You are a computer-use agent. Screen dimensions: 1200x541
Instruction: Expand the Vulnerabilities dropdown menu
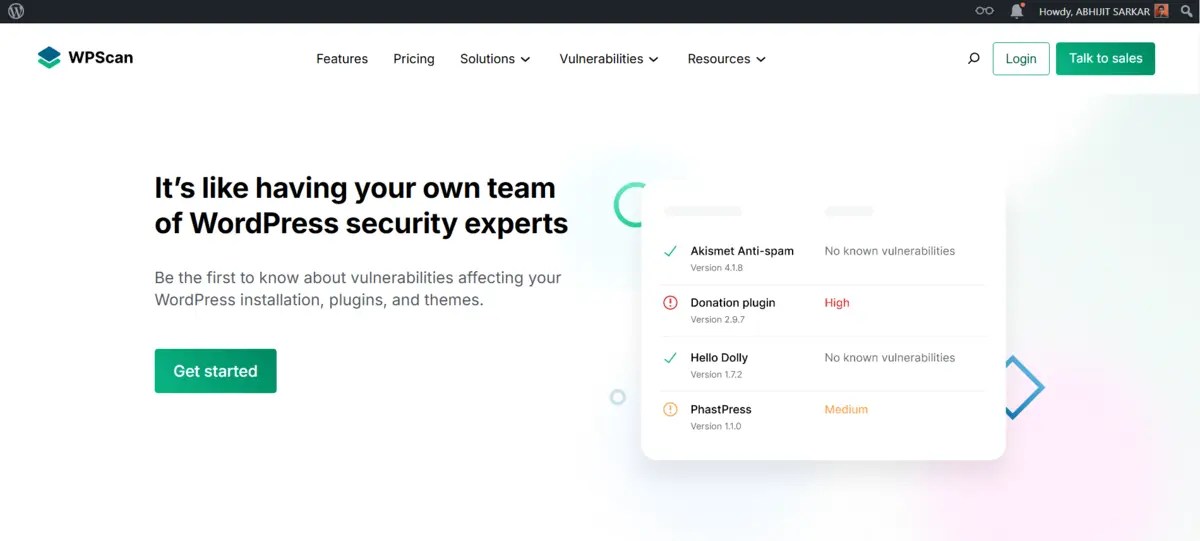coord(609,59)
